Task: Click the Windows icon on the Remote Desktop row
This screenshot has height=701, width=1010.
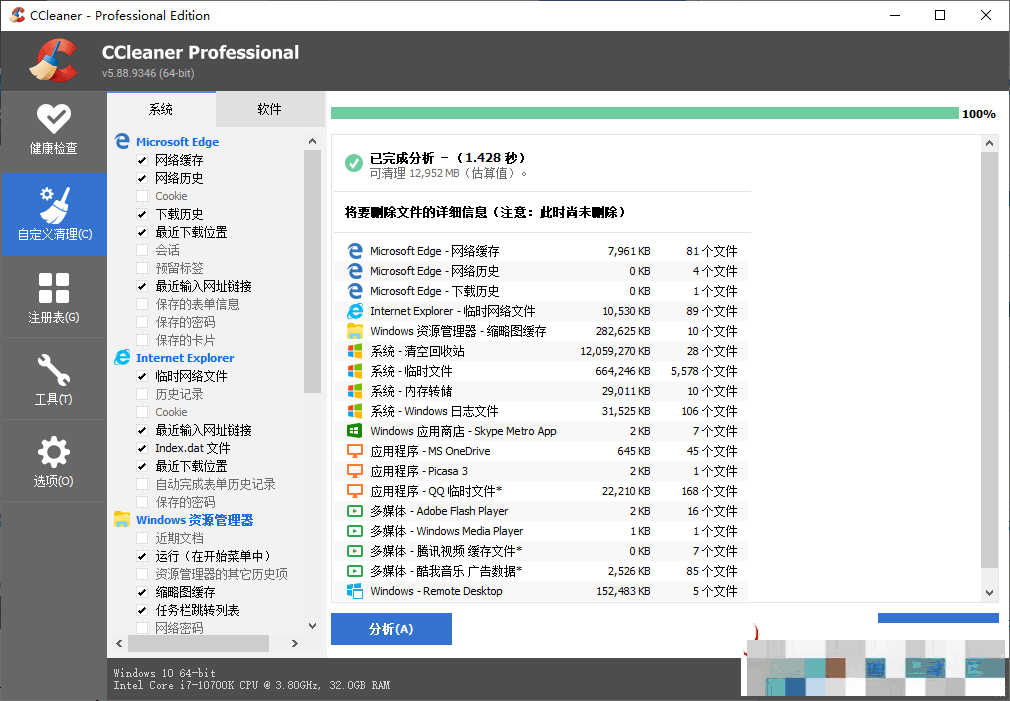Action: point(354,590)
